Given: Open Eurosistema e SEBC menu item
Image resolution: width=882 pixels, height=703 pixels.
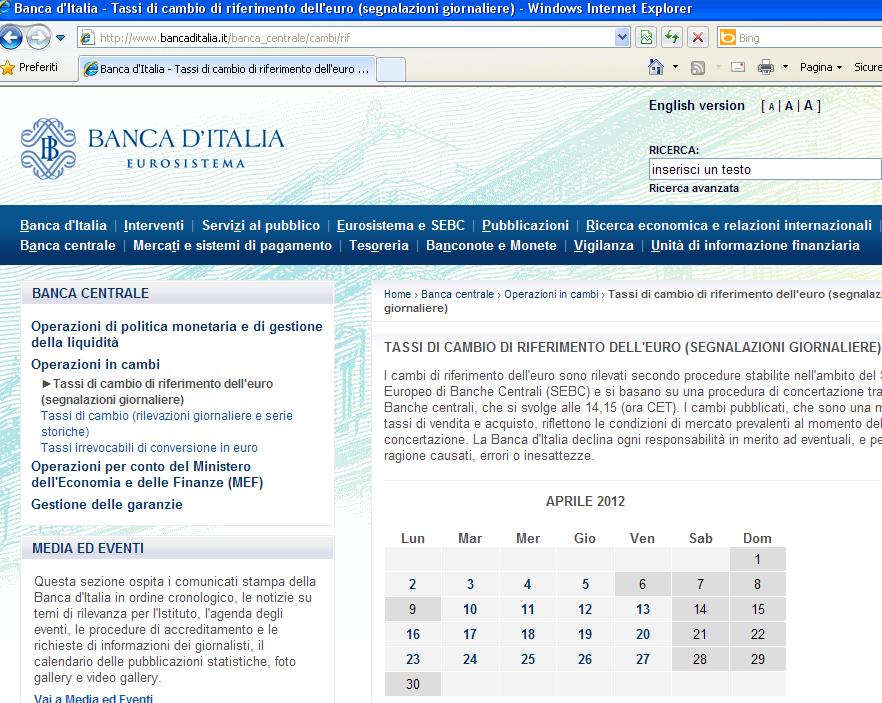Looking at the screenshot, I should 400,226.
